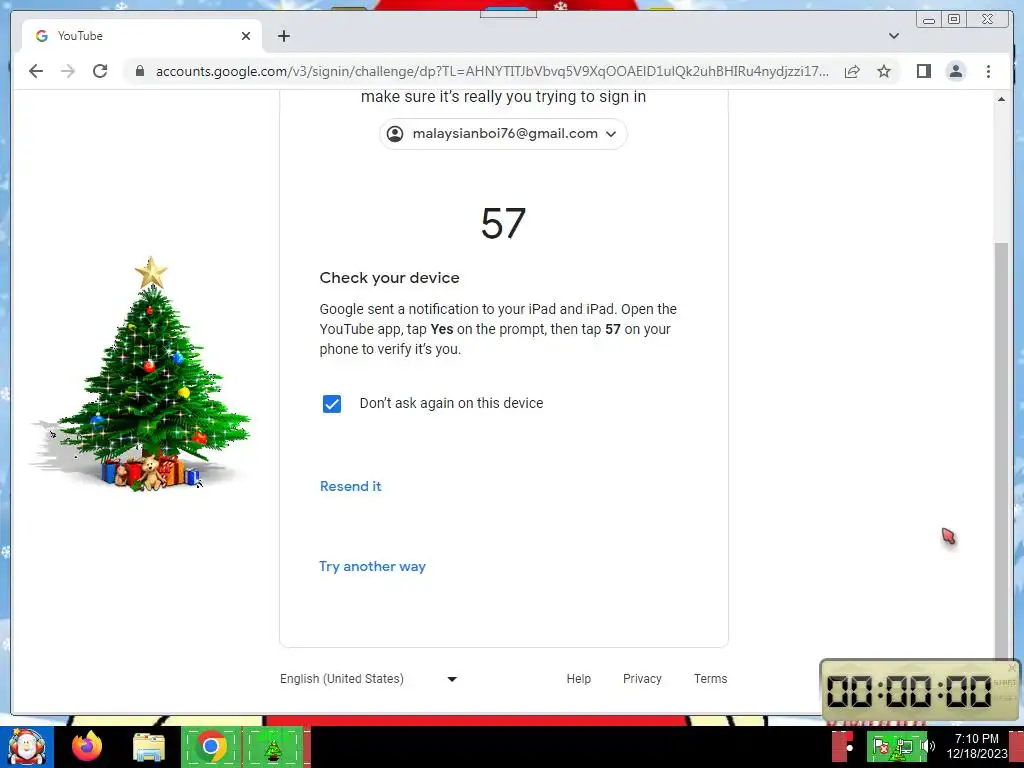This screenshot has width=1024, height=768.
Task: Open the Chrome profile menu
Action: [955, 71]
